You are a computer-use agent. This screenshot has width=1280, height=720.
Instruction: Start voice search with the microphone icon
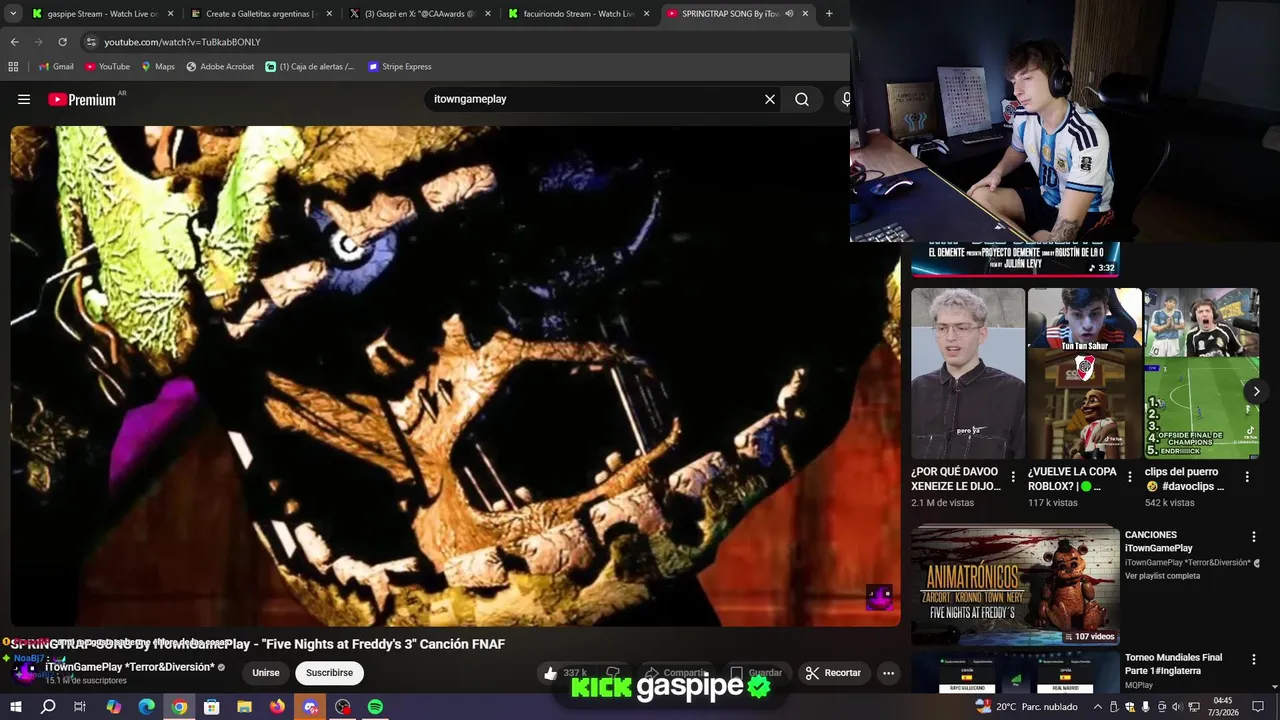(x=846, y=99)
